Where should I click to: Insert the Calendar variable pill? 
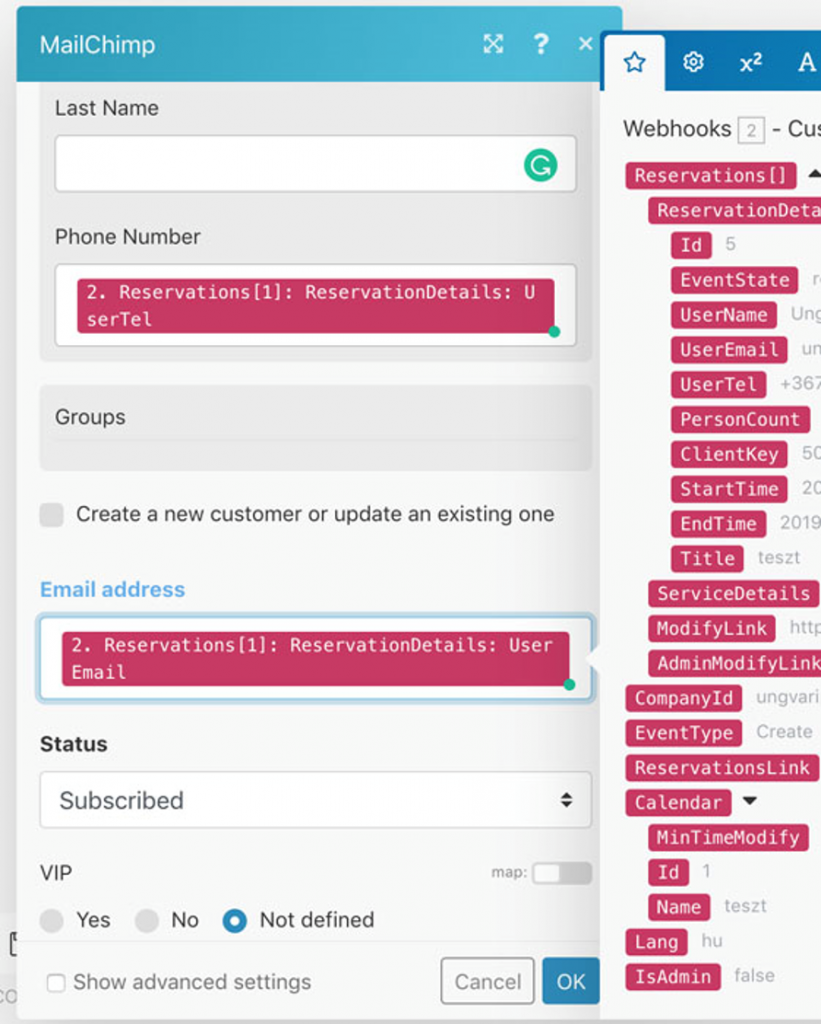(678, 803)
